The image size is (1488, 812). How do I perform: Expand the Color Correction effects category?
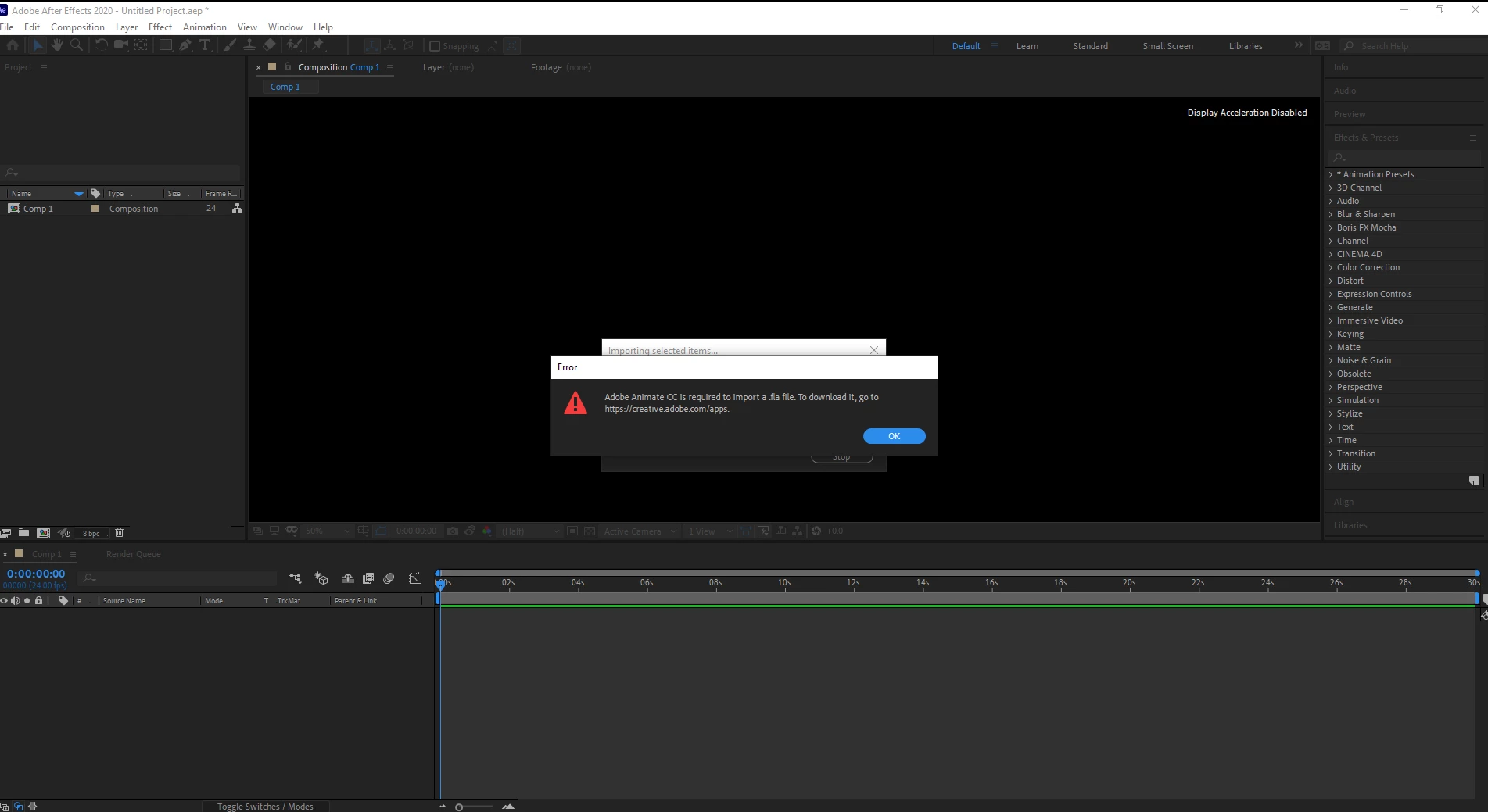(x=1331, y=267)
